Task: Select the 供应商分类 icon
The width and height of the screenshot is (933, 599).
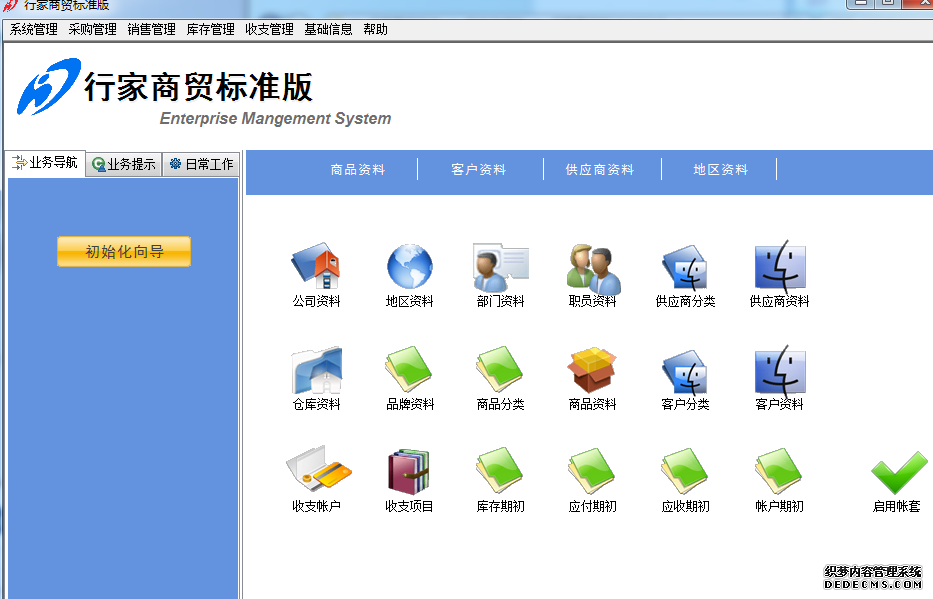Action: 685,268
